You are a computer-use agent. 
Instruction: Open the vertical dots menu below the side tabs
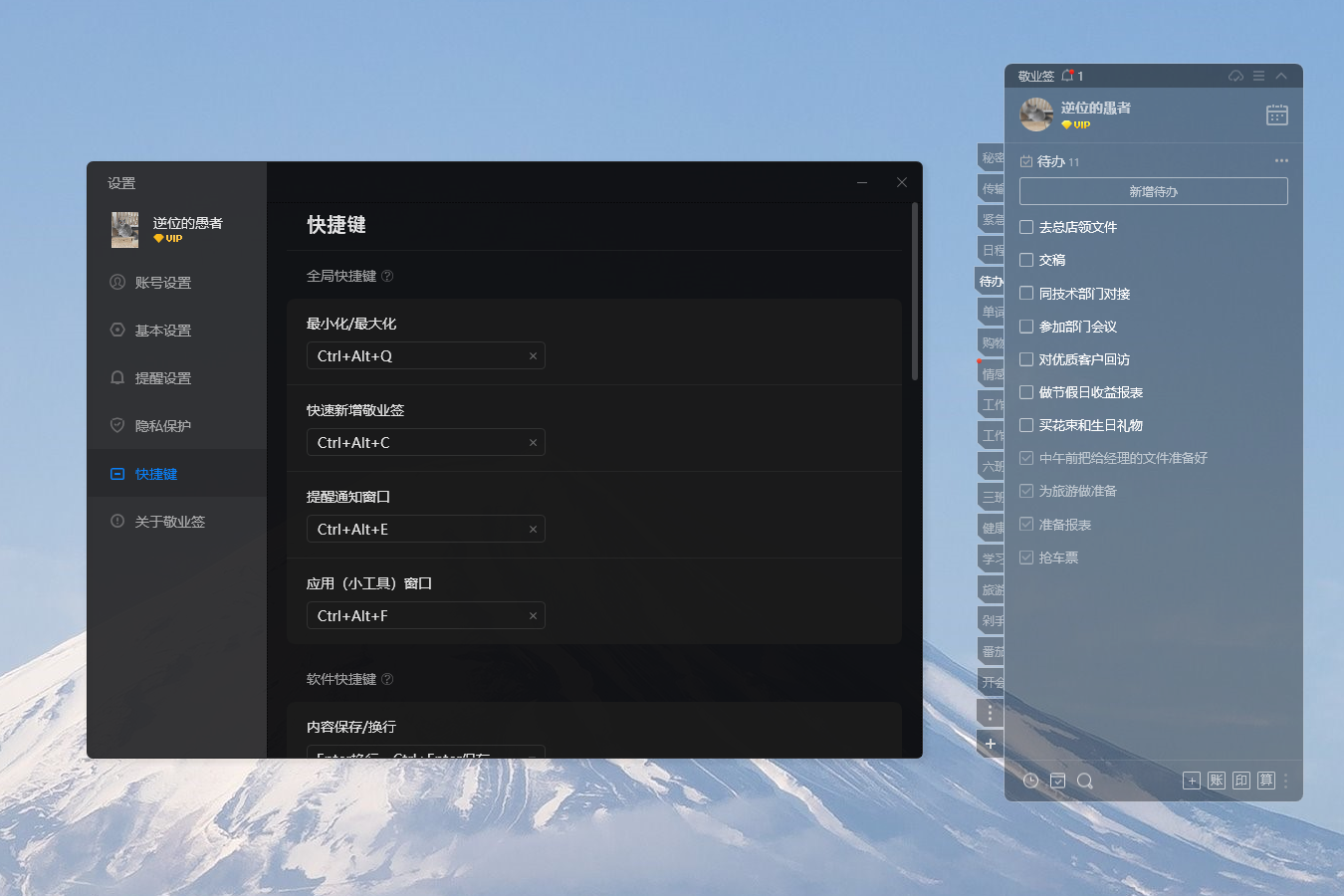pos(990,713)
